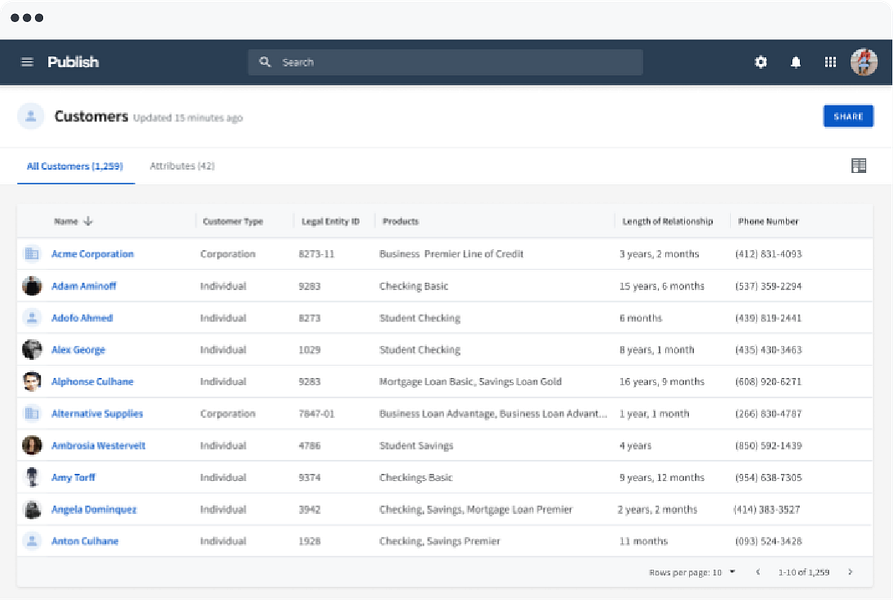Open the notifications bell
Viewport: 893px width, 600px height.
pyautogui.click(x=796, y=62)
